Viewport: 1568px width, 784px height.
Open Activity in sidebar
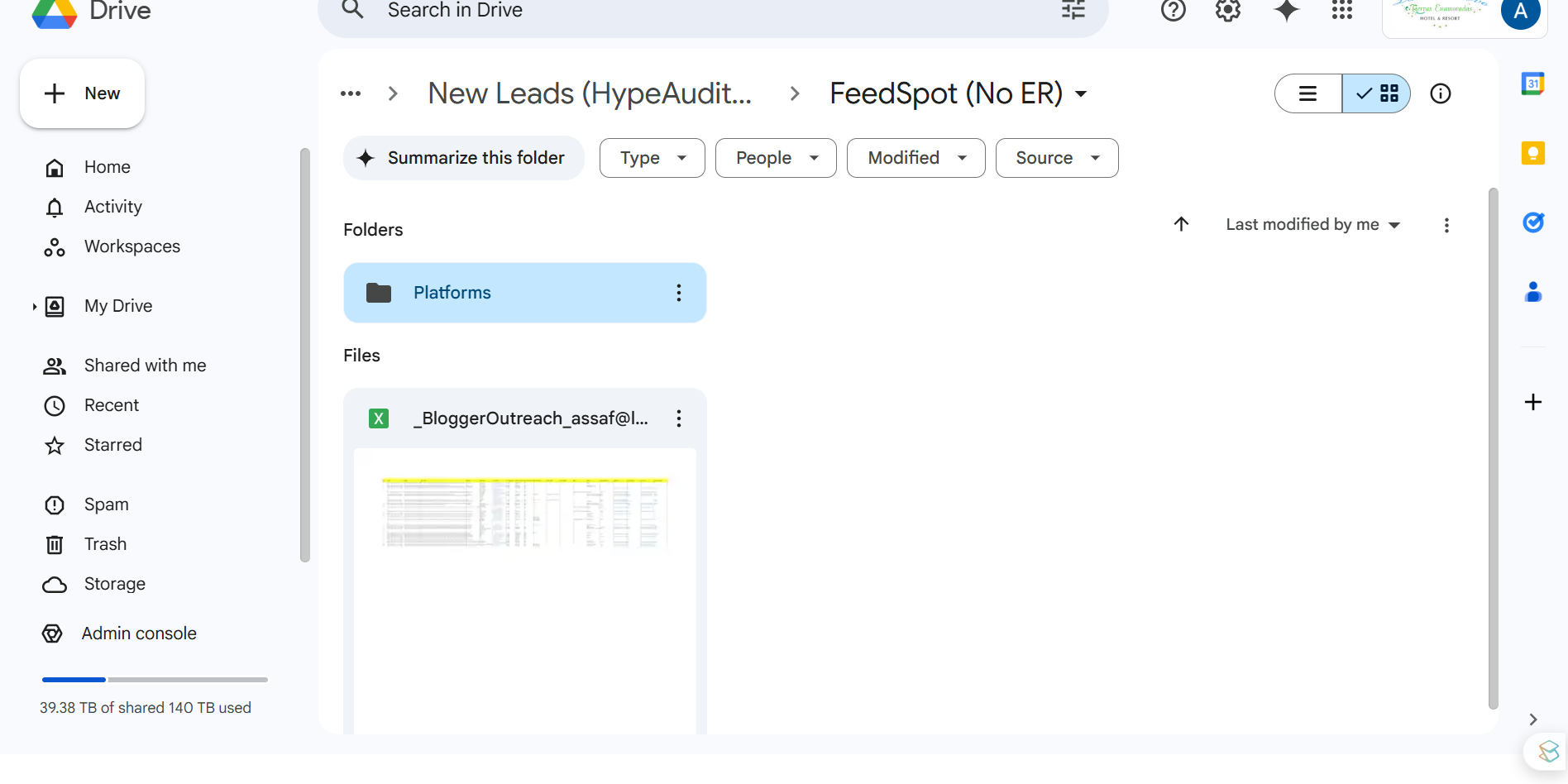(x=113, y=207)
